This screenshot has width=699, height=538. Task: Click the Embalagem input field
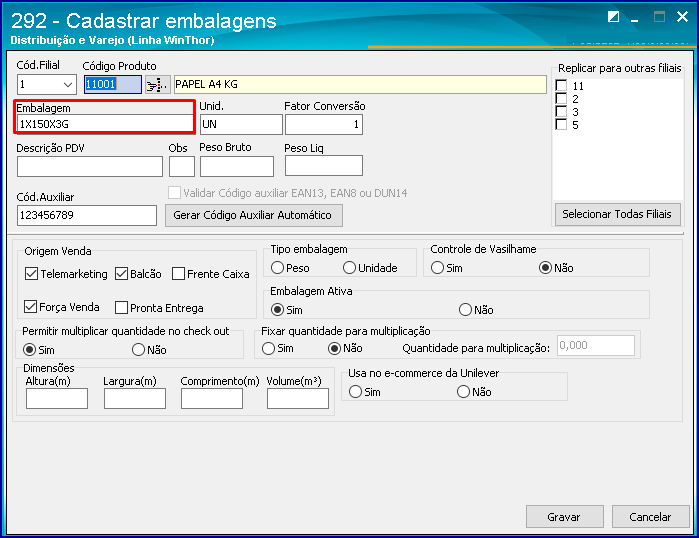[105, 124]
